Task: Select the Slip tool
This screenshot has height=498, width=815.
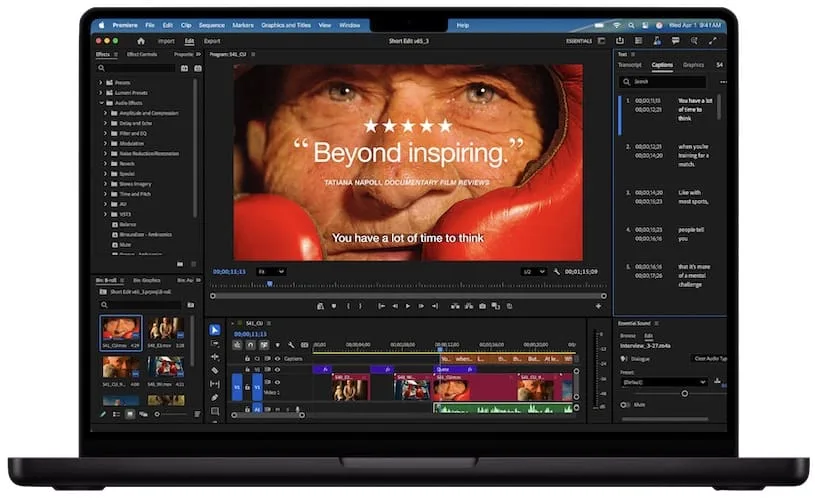Action: pyautogui.click(x=215, y=384)
